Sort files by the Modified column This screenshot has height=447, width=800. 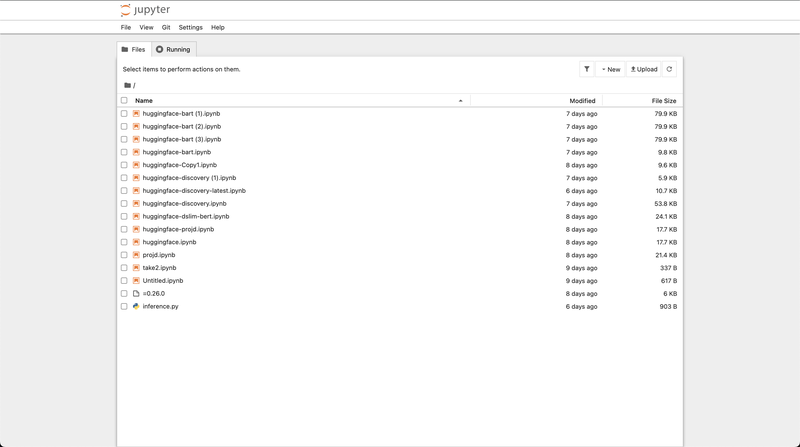coord(582,101)
